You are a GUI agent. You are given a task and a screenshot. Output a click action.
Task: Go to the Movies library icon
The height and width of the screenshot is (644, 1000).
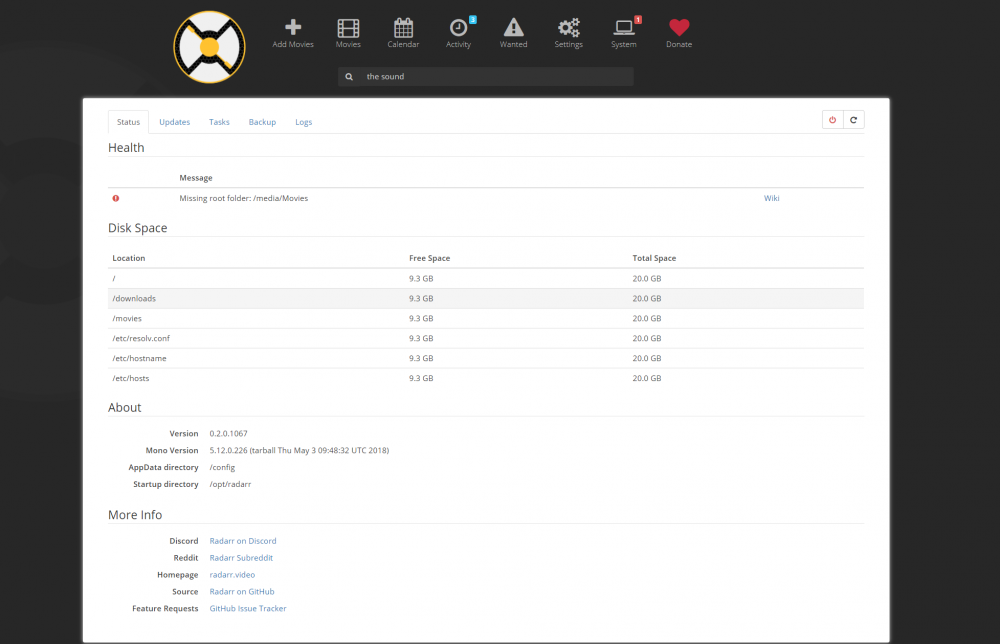[x=348, y=28]
